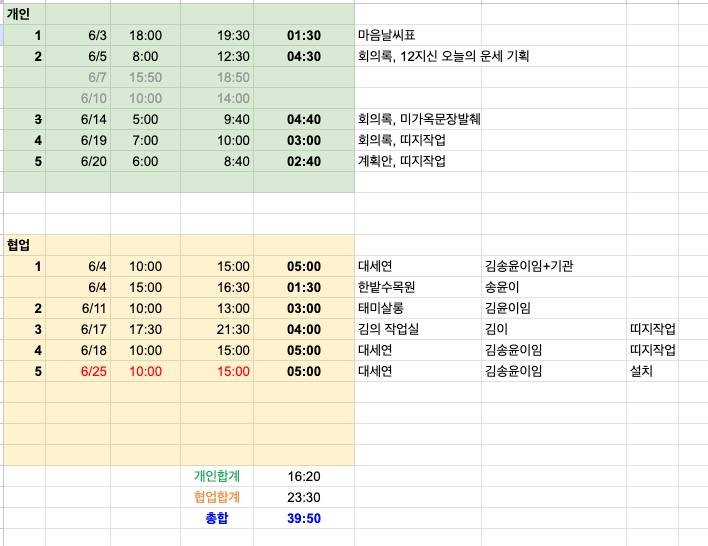
Task: Click the start time 7:00
Action: (x=145, y=140)
